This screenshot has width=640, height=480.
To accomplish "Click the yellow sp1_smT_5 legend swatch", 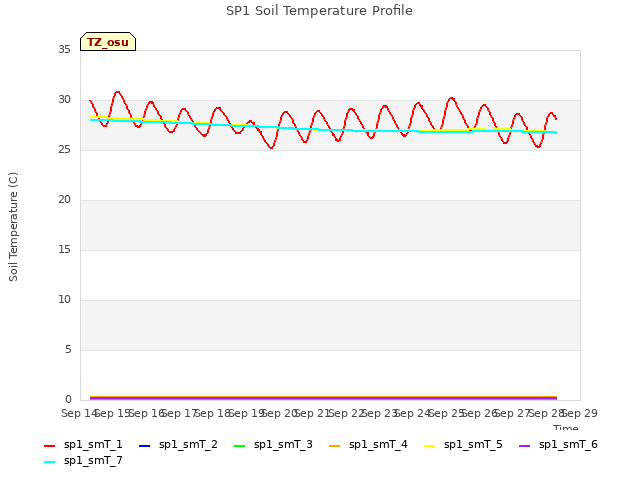I will [429, 446].
